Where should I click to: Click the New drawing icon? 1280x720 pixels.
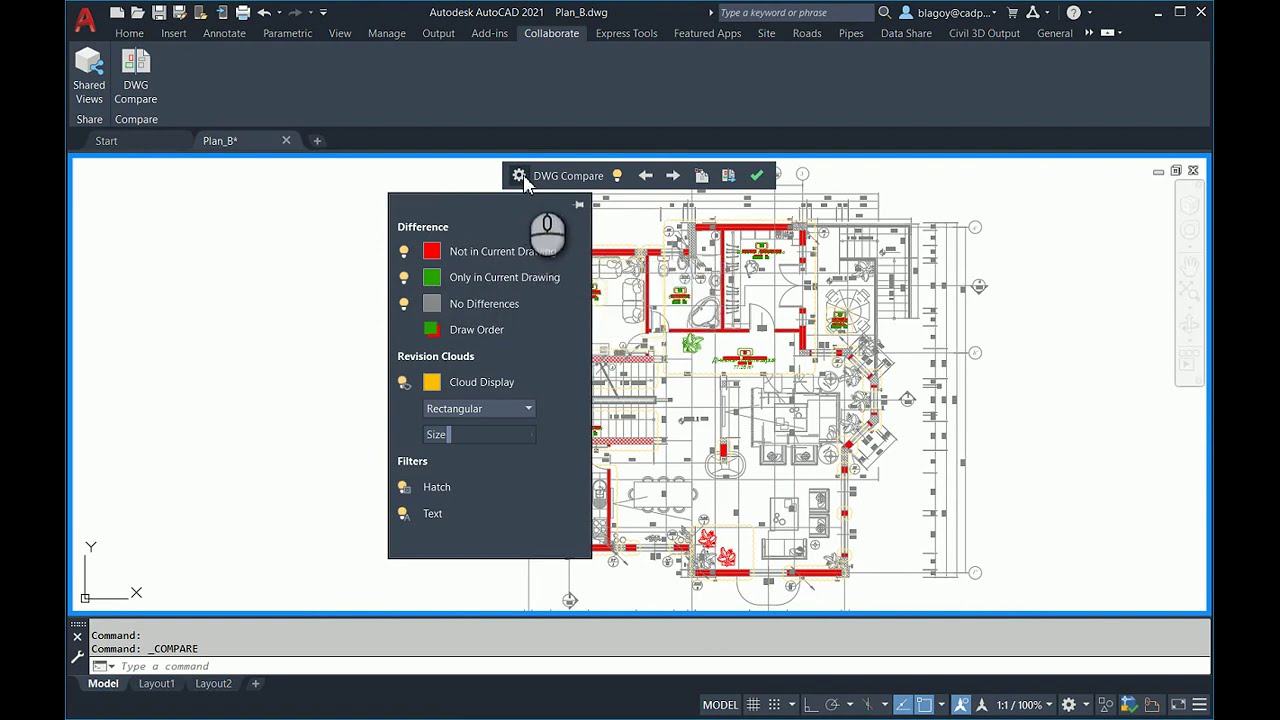[x=117, y=13]
